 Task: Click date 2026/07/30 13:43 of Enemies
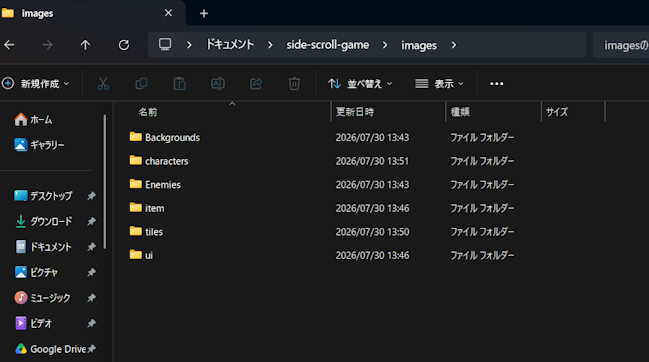click(x=372, y=185)
